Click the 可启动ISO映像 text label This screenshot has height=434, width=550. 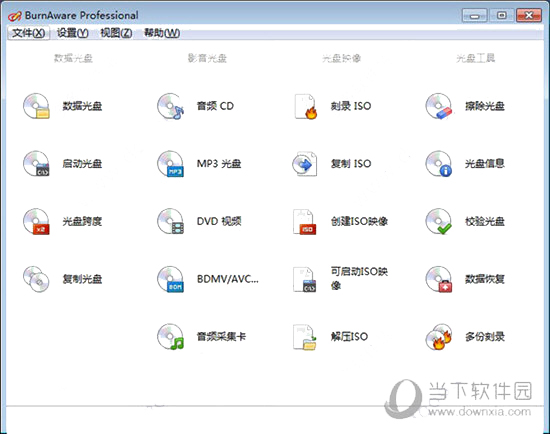point(359,279)
